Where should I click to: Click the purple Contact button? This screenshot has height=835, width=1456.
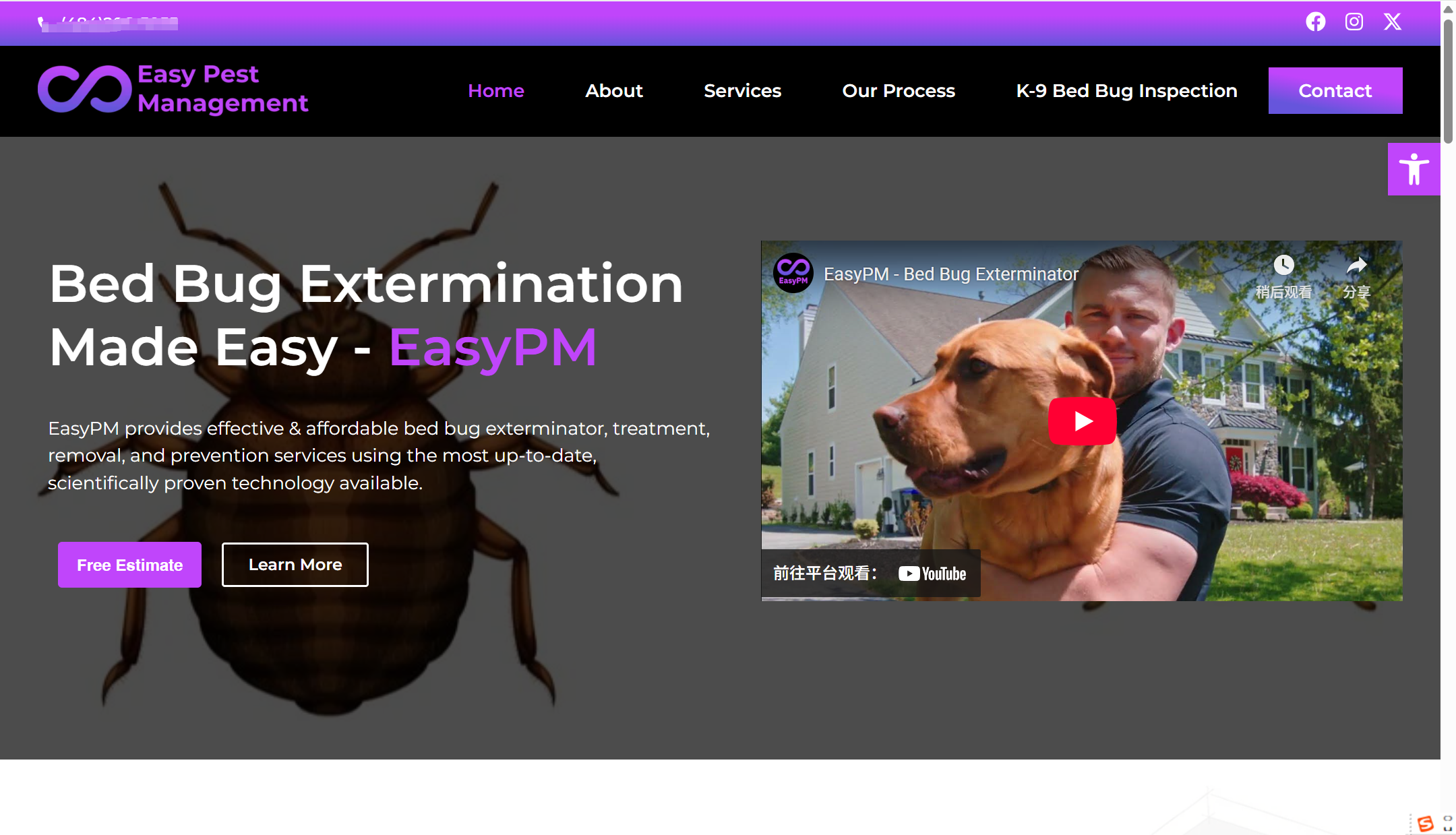[x=1335, y=91]
